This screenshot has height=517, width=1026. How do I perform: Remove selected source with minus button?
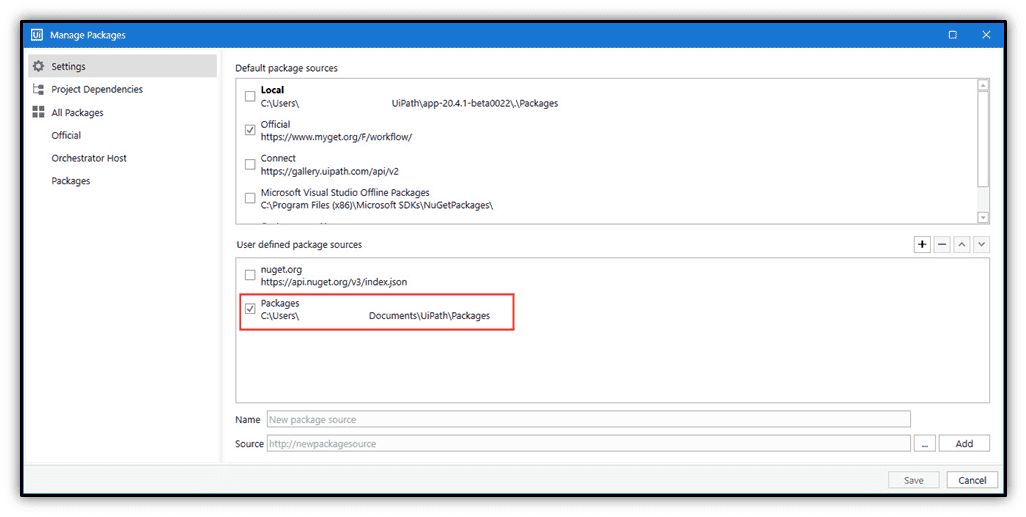click(x=942, y=244)
